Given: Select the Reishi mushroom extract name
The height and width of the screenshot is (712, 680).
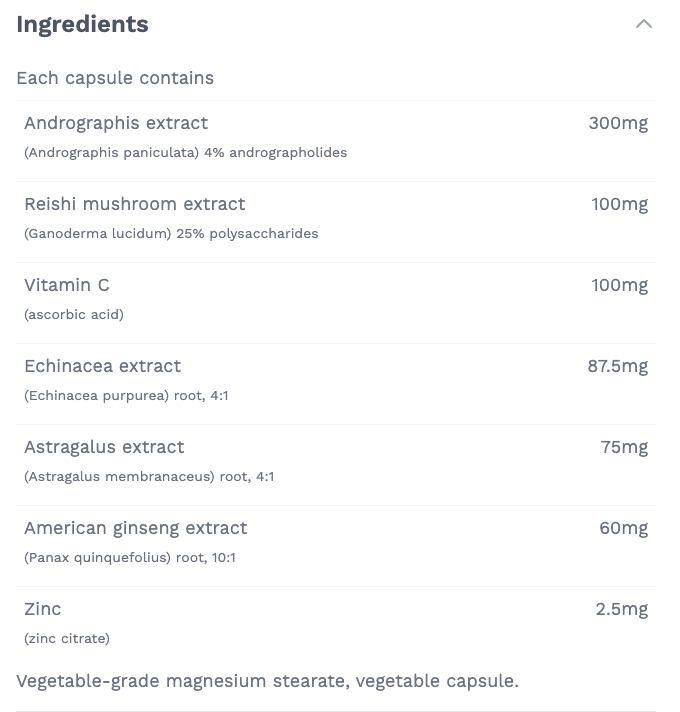Looking at the screenshot, I should point(134,204).
